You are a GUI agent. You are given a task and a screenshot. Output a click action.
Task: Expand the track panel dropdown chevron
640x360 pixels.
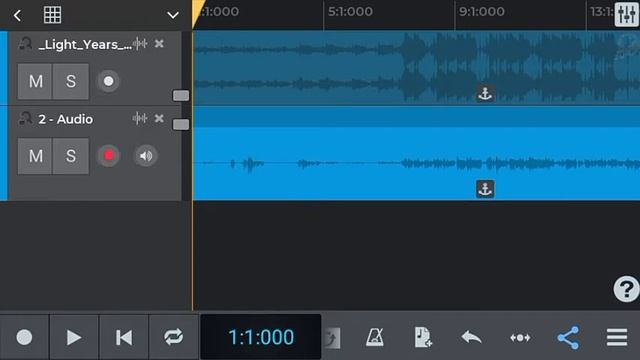click(173, 16)
